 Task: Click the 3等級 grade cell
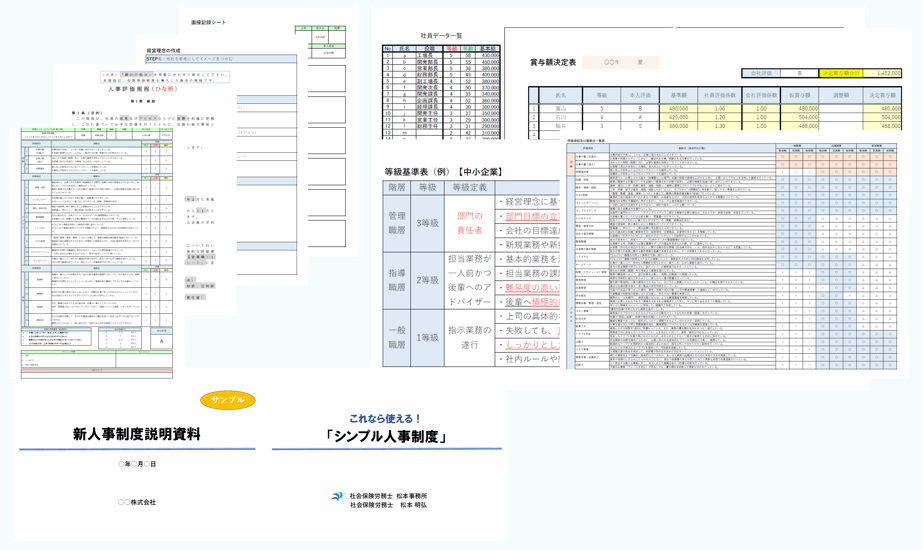coord(427,223)
